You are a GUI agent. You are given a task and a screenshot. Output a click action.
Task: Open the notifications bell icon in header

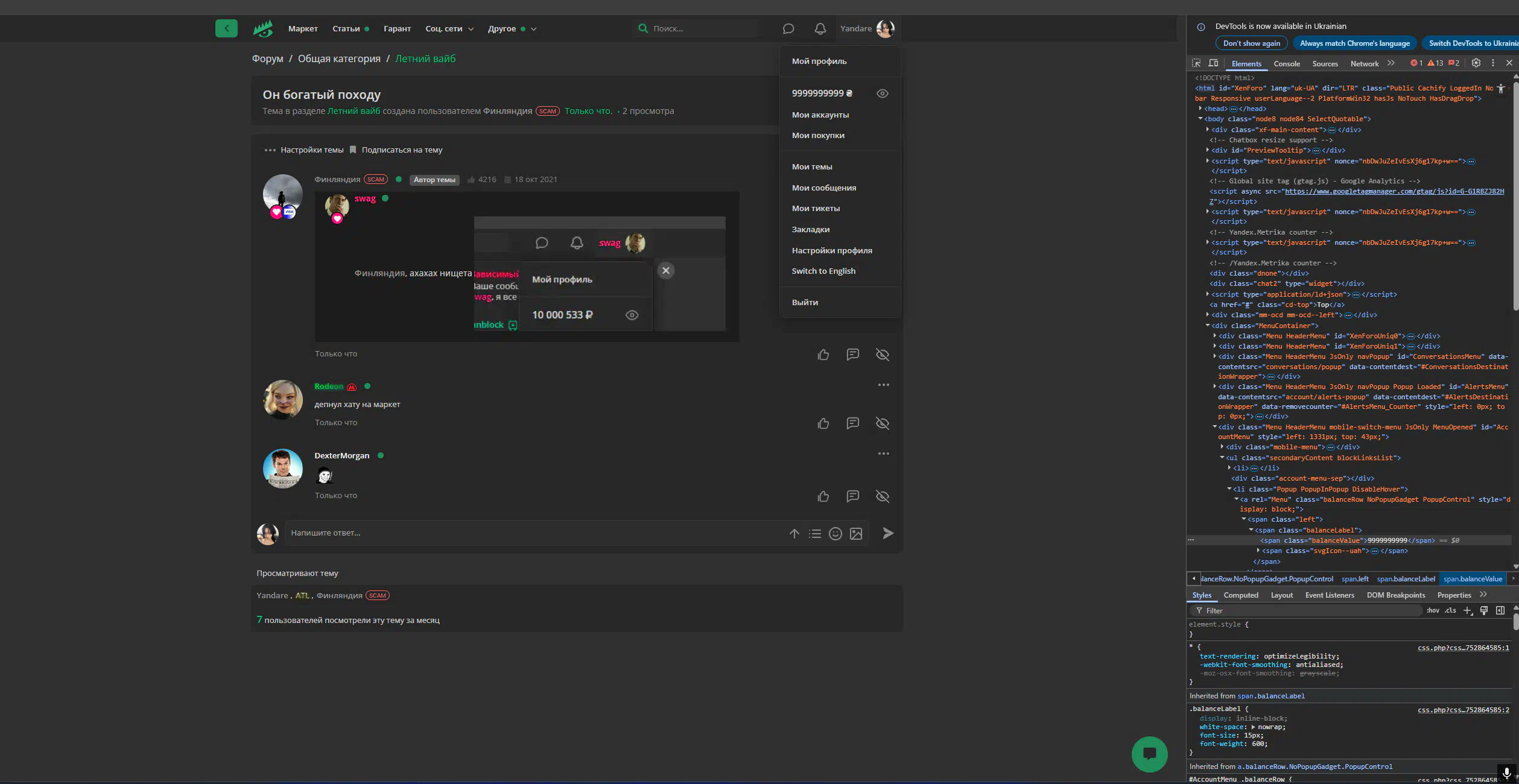[x=820, y=28]
